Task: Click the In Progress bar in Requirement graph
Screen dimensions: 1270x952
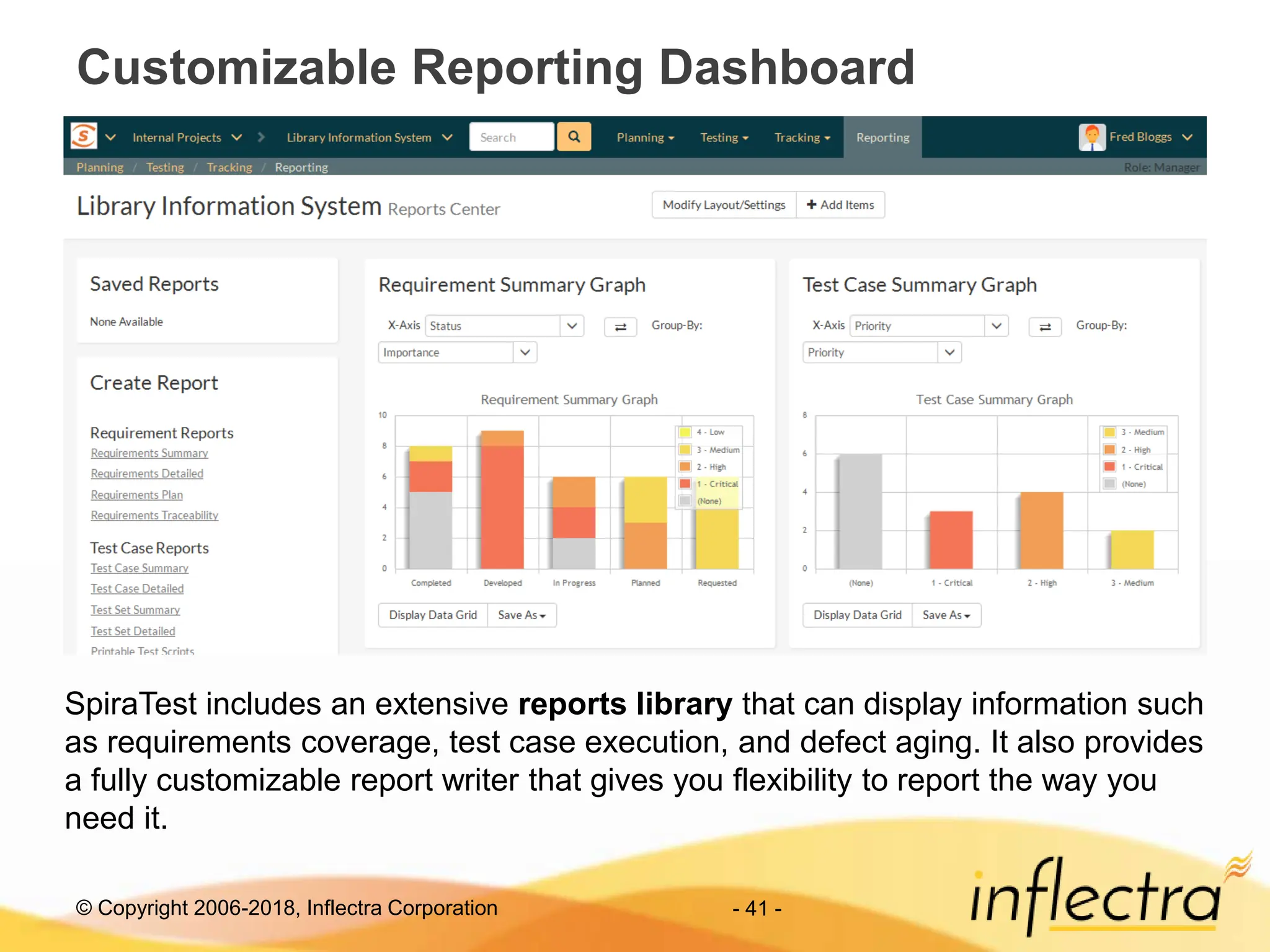Action: click(x=574, y=523)
